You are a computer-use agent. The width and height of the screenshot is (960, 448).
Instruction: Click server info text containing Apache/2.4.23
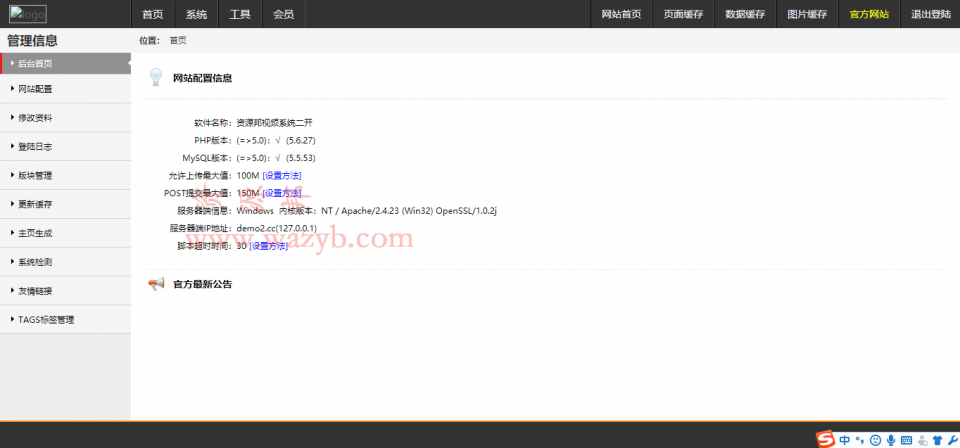pyautogui.click(x=366, y=211)
